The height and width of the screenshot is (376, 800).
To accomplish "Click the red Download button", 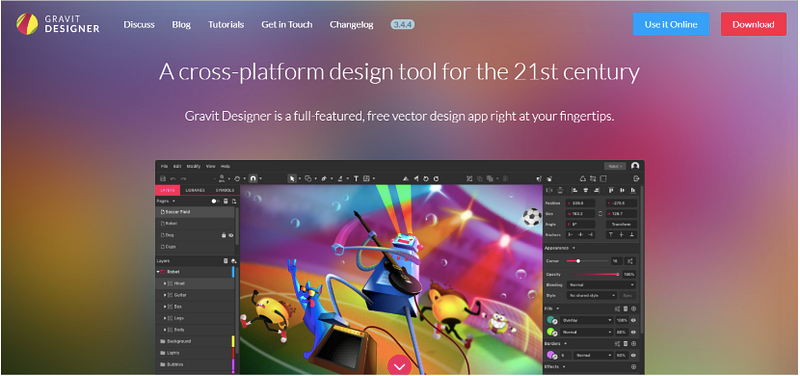I will click(754, 24).
